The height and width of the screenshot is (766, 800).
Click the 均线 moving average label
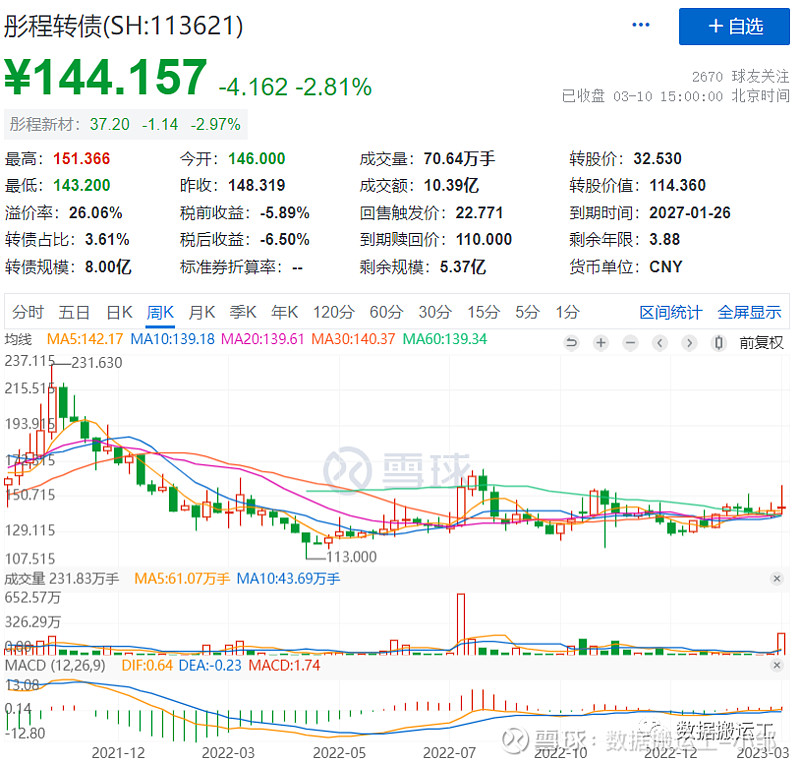(18, 339)
